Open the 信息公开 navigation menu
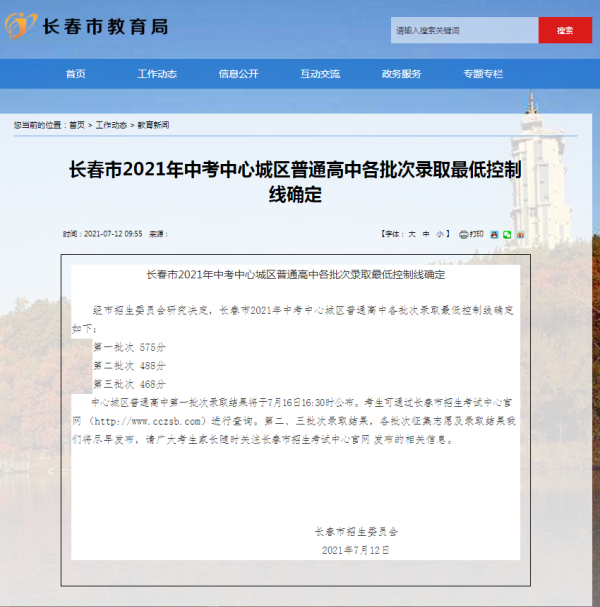This screenshot has width=600, height=607. click(238, 74)
